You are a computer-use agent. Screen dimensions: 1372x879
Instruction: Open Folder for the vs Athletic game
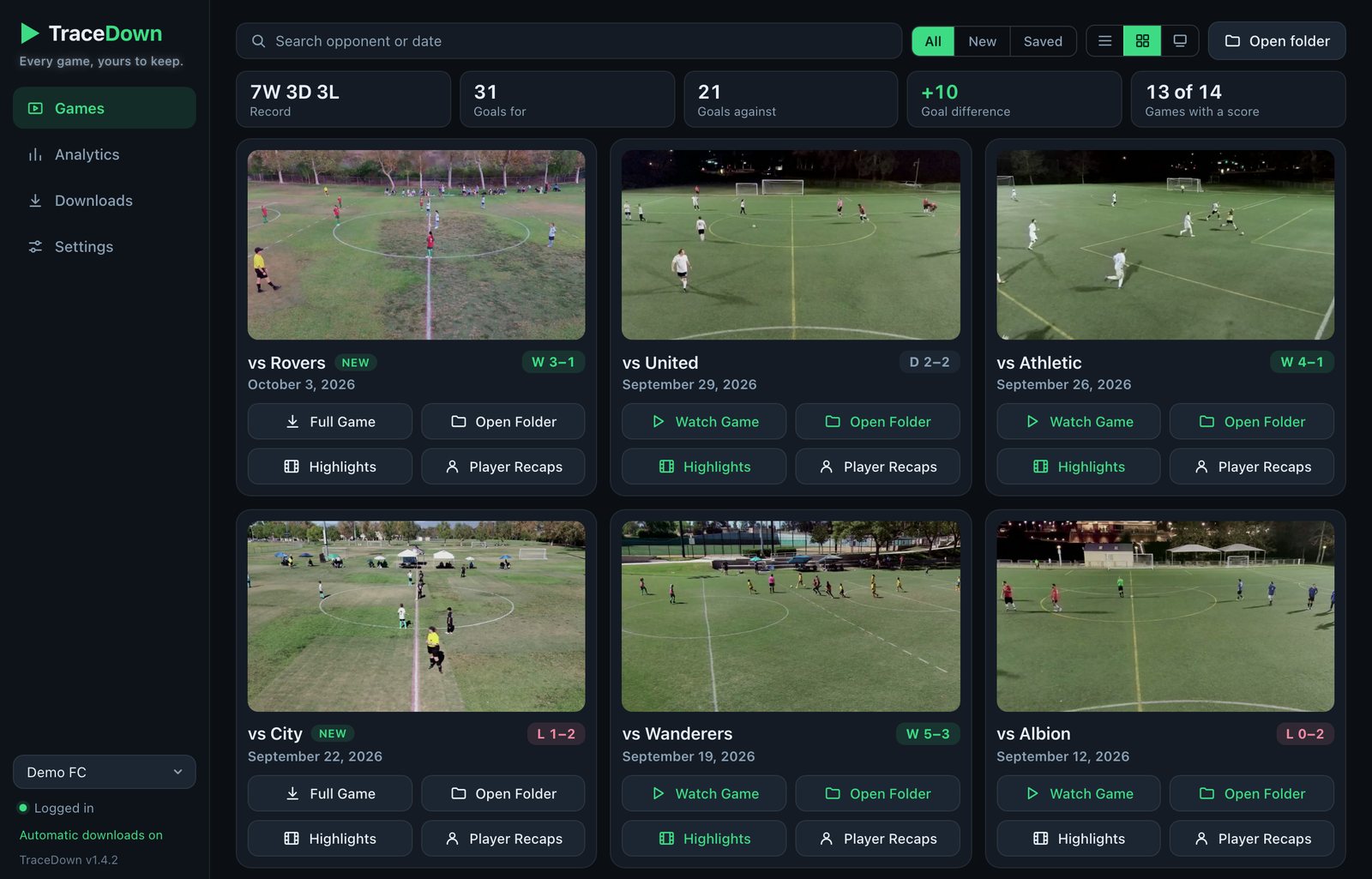[1252, 422]
